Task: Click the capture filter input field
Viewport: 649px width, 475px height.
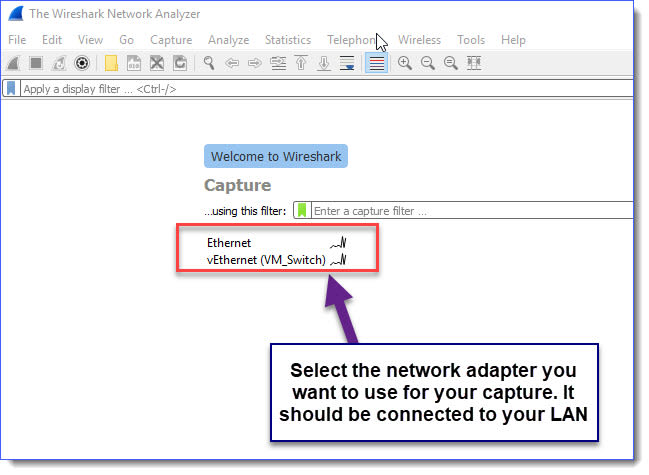Action: click(x=473, y=211)
